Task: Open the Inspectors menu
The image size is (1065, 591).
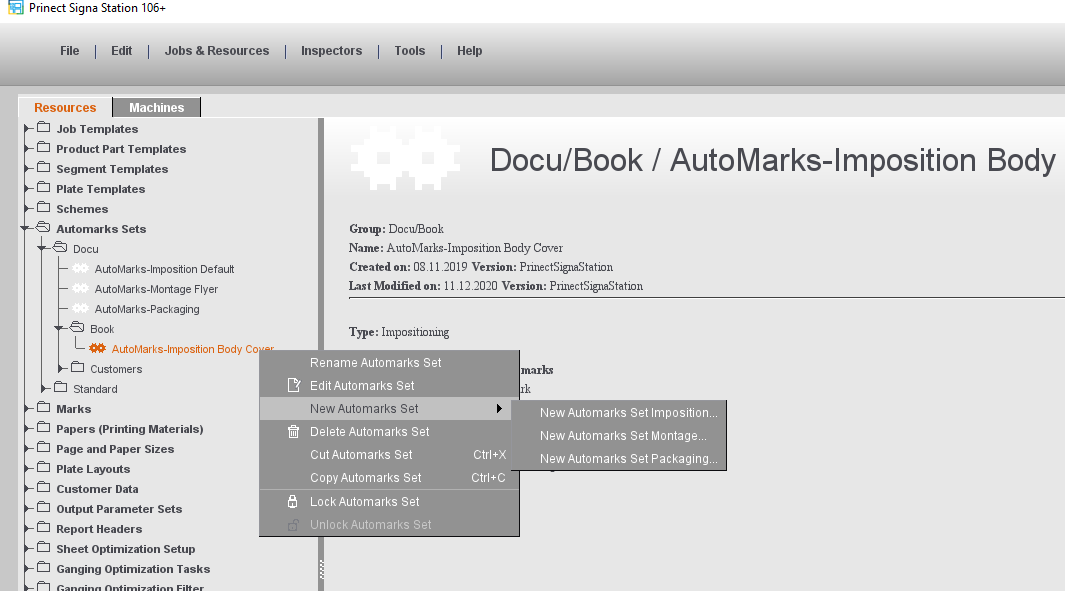Action: (x=331, y=51)
